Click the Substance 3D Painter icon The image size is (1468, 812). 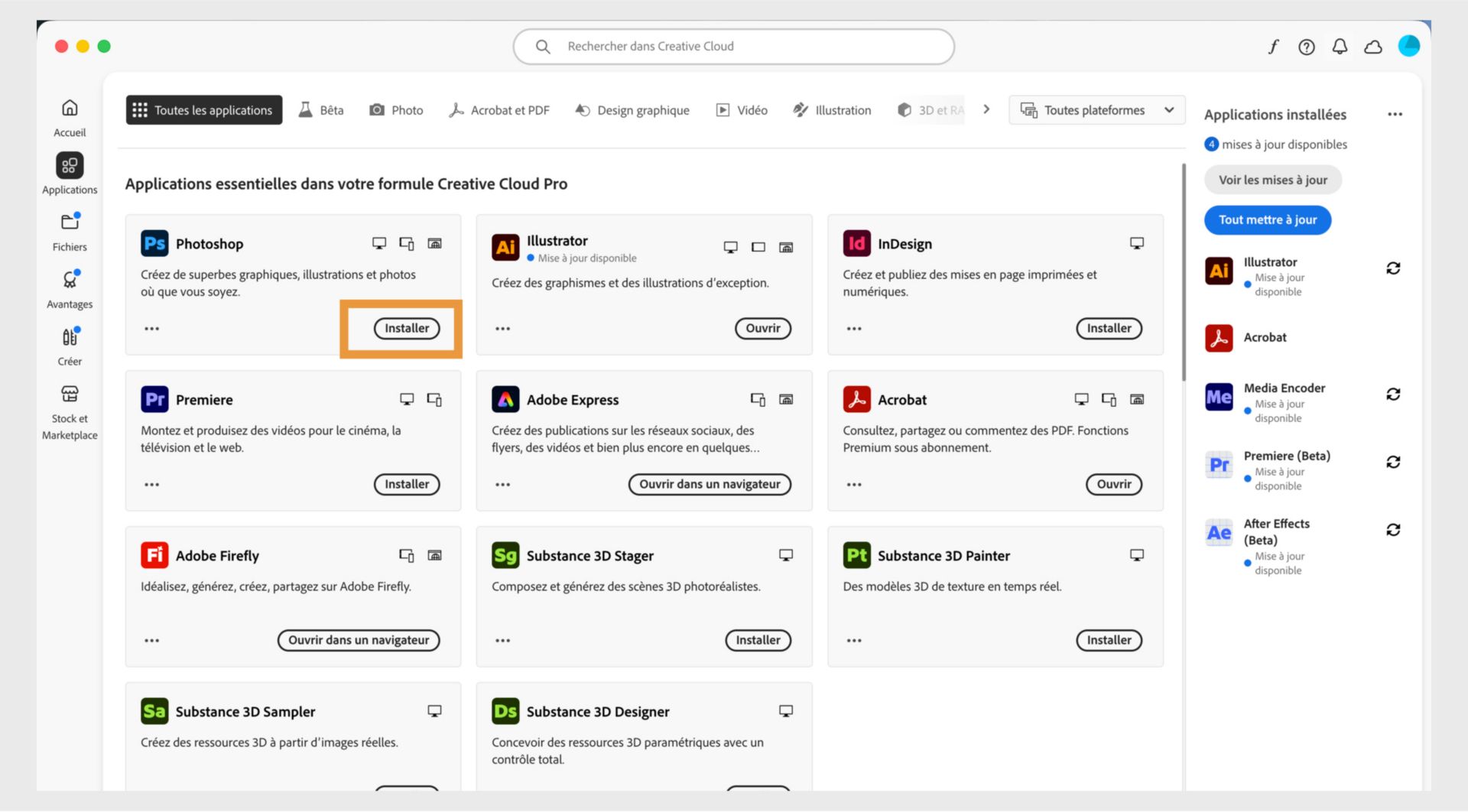856,555
